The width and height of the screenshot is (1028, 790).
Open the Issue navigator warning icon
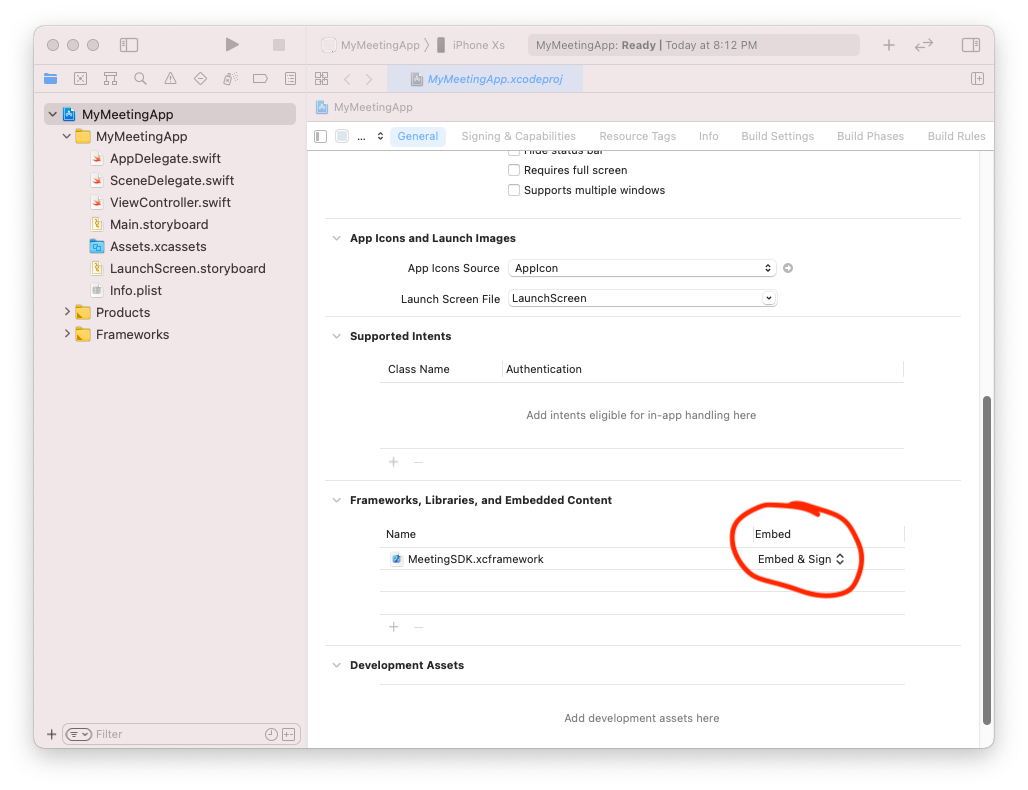pyautogui.click(x=170, y=79)
